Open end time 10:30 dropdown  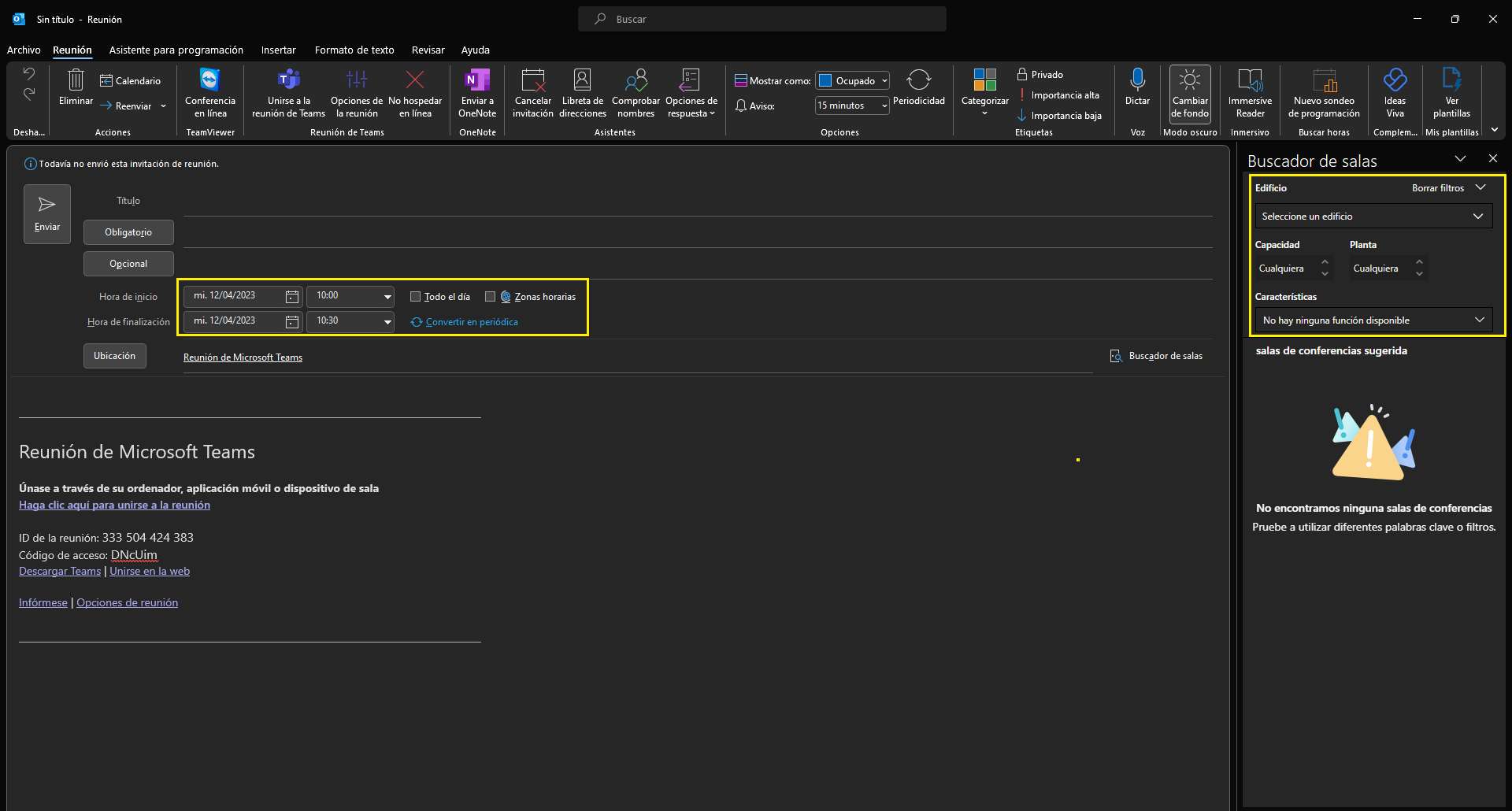(x=387, y=322)
